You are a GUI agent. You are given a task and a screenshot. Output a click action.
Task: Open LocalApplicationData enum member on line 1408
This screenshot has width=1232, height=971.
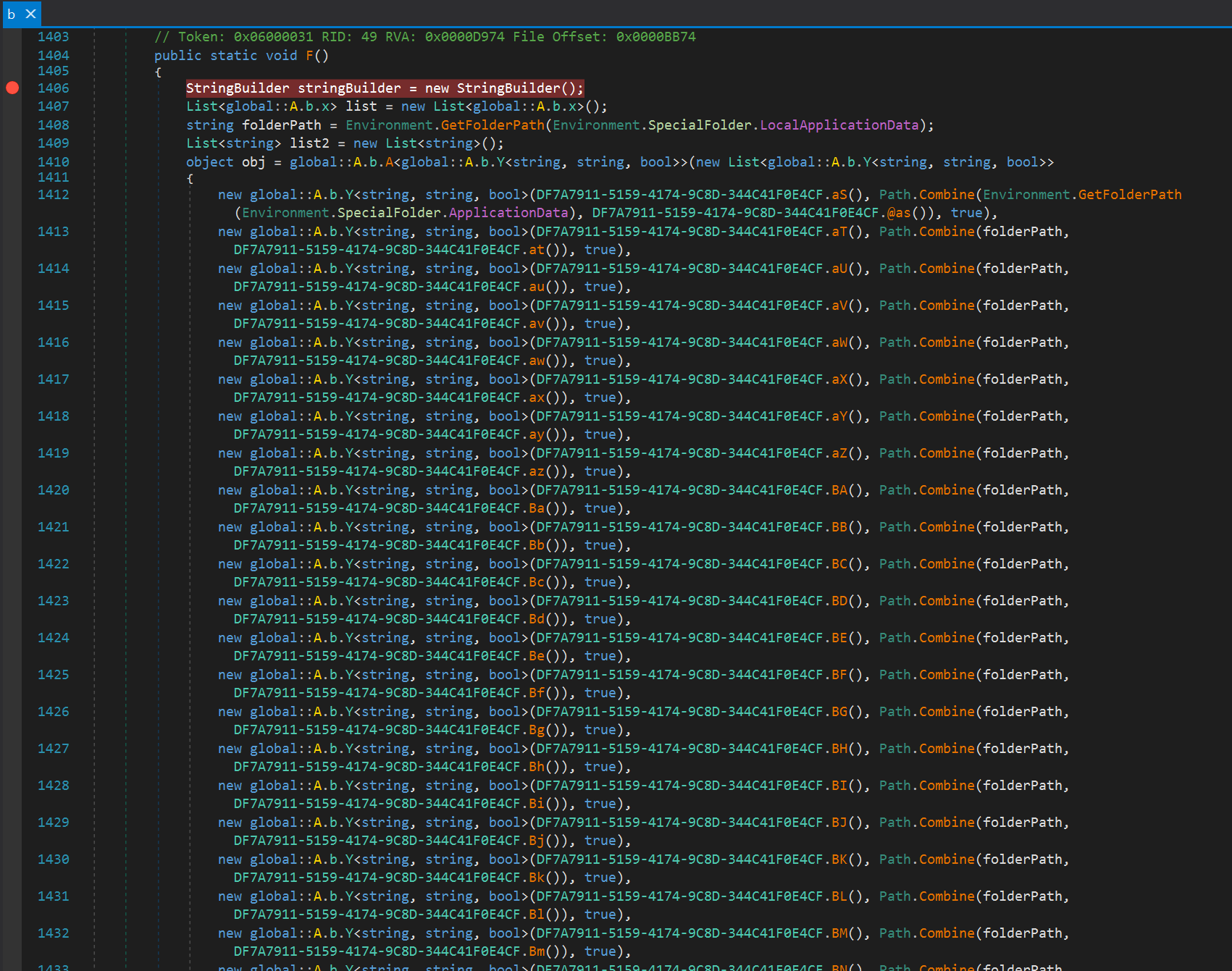tap(839, 125)
